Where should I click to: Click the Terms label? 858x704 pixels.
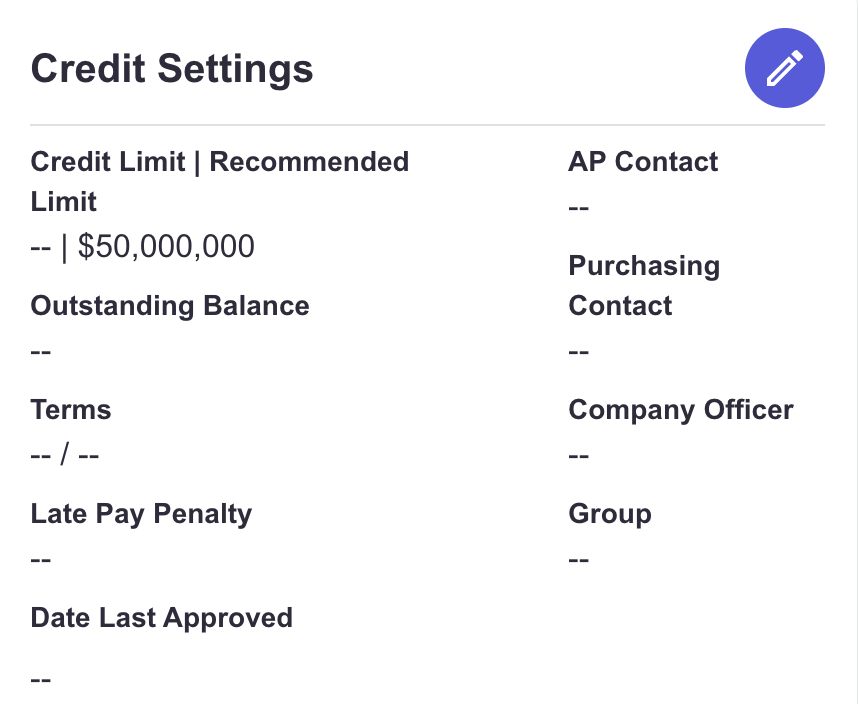pos(71,410)
